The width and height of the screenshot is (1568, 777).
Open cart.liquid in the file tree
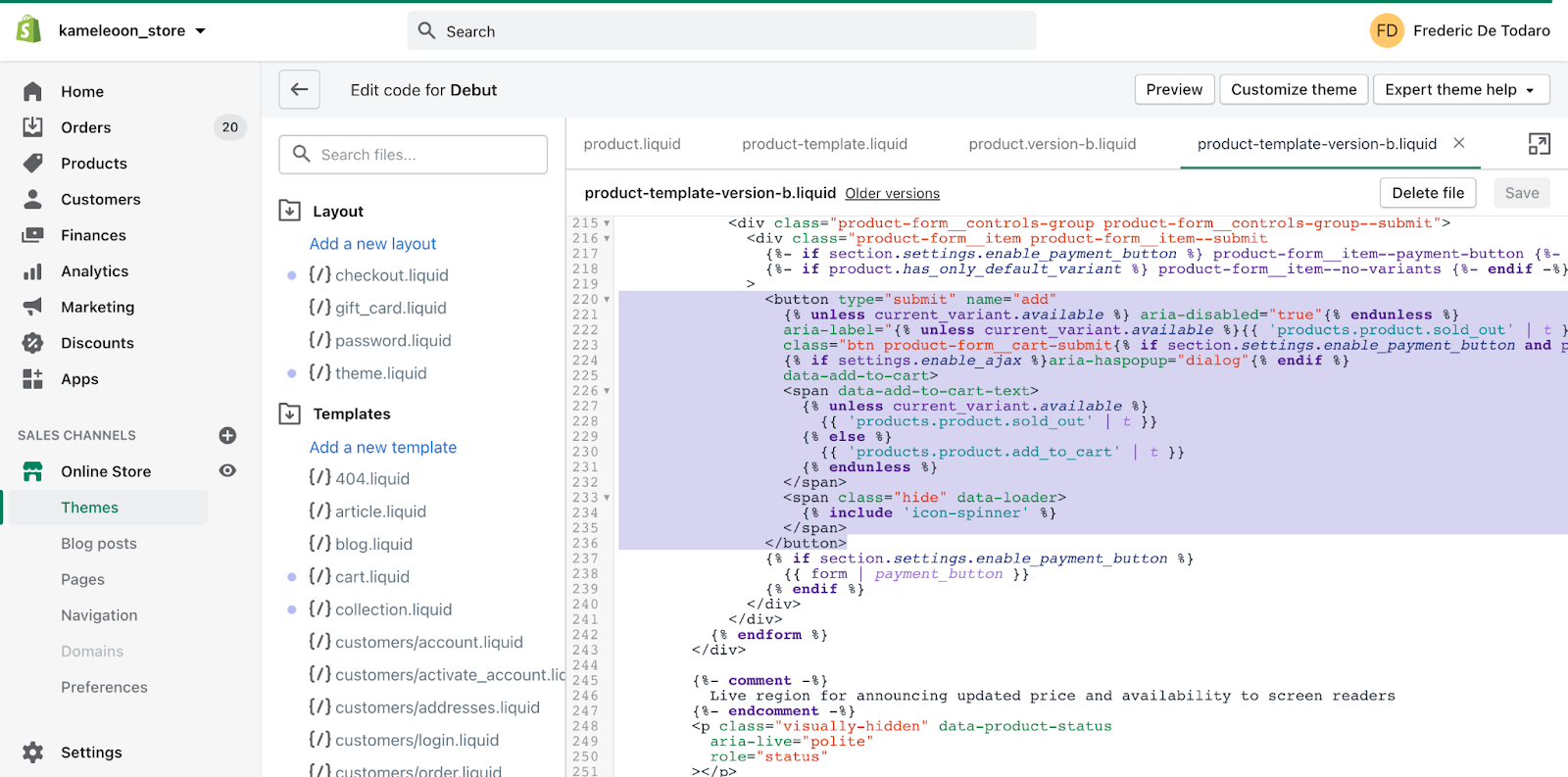pyautogui.click(x=372, y=577)
